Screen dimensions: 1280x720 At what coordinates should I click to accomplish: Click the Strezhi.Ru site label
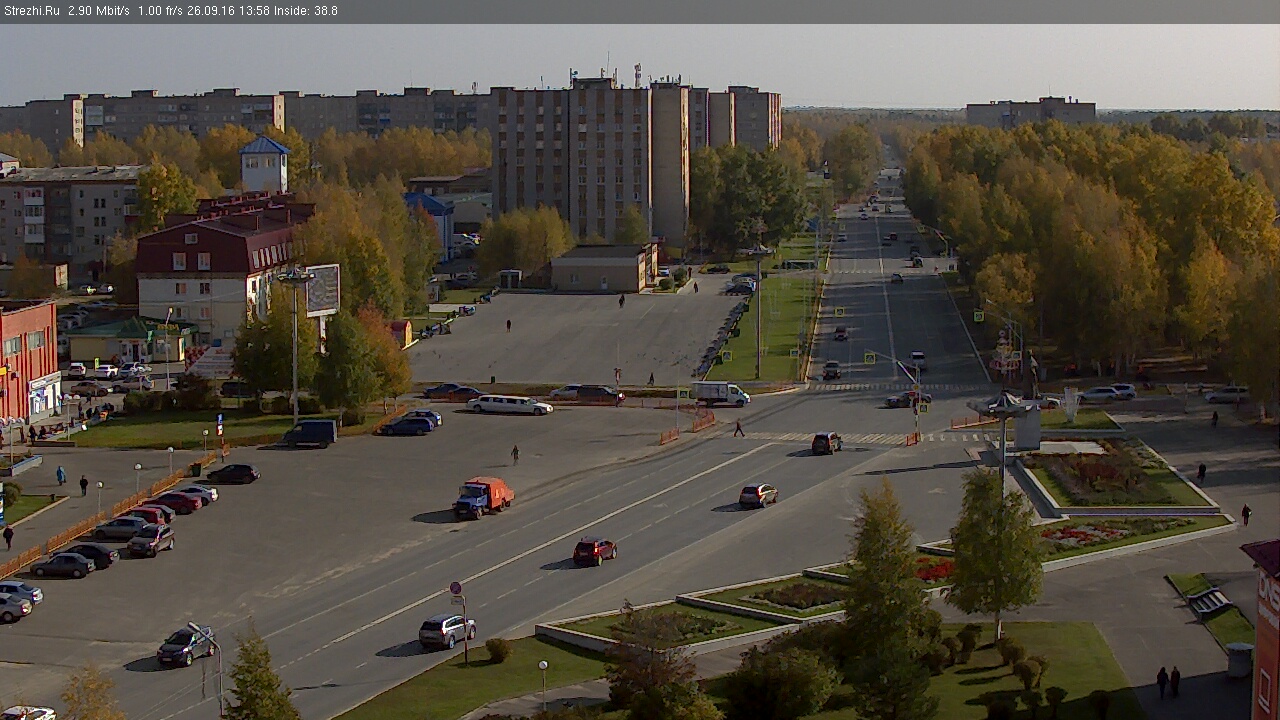(31, 11)
